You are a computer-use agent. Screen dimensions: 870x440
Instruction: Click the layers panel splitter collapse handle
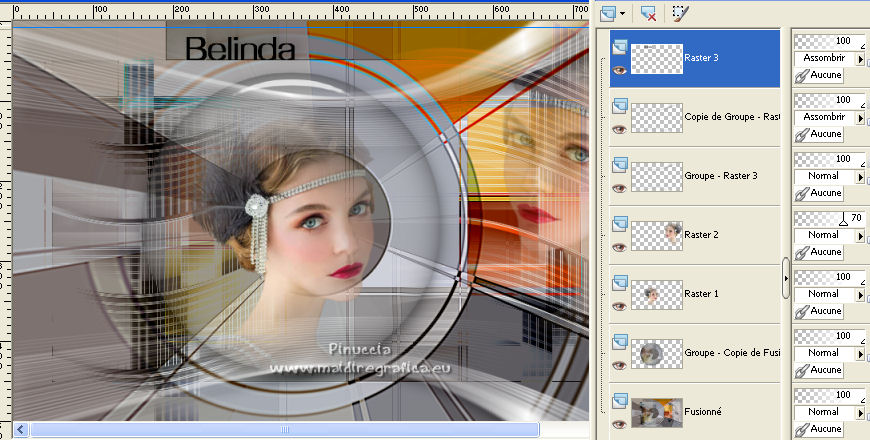[786, 278]
